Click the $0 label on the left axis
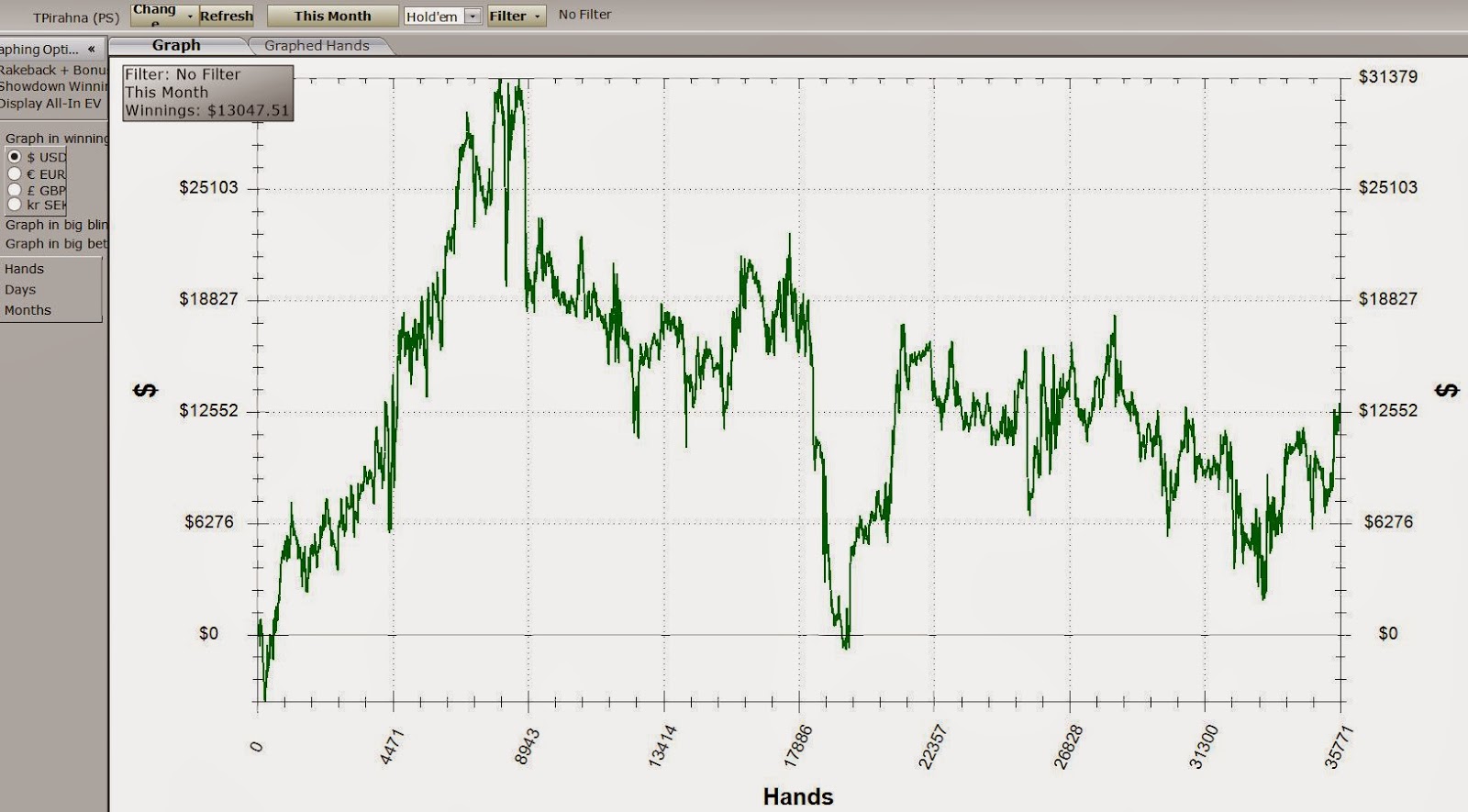 coord(209,634)
